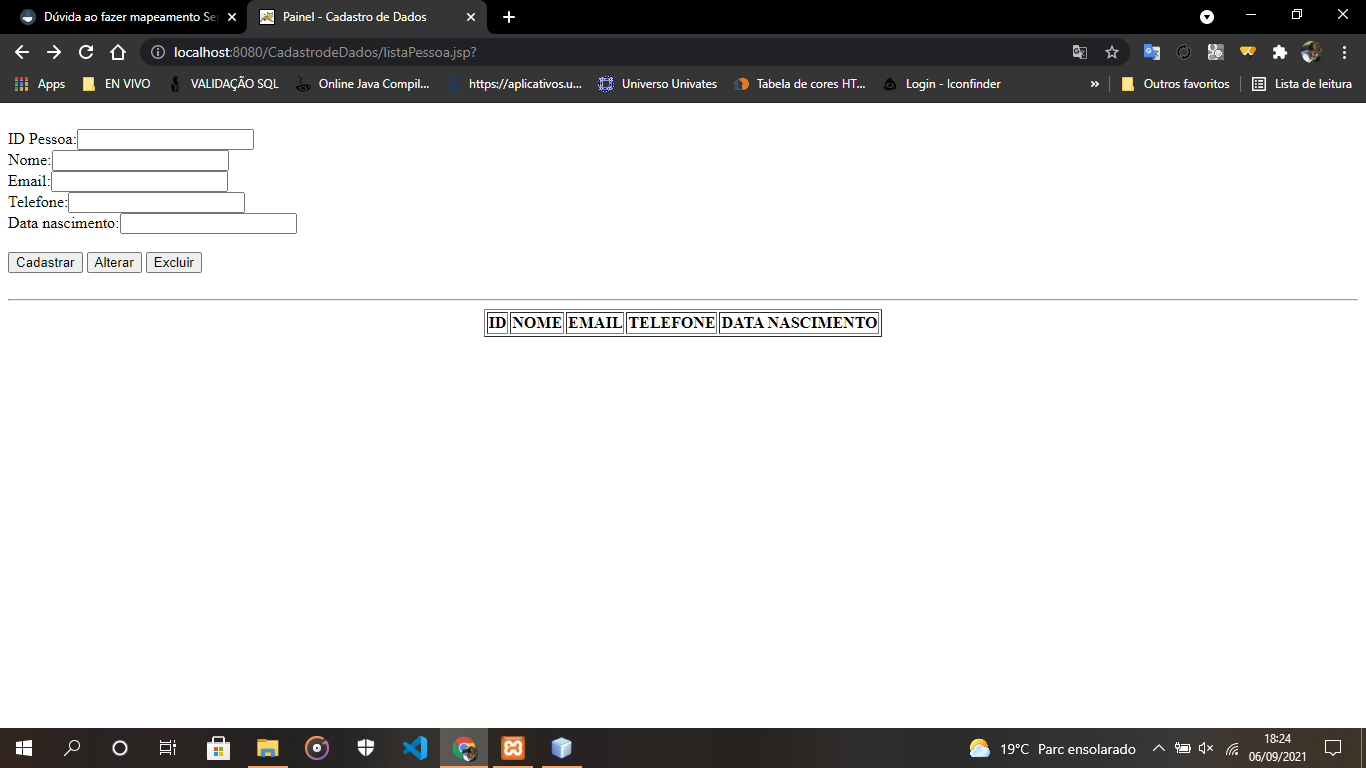
Task: Click the Excluir button
Action: 174,262
